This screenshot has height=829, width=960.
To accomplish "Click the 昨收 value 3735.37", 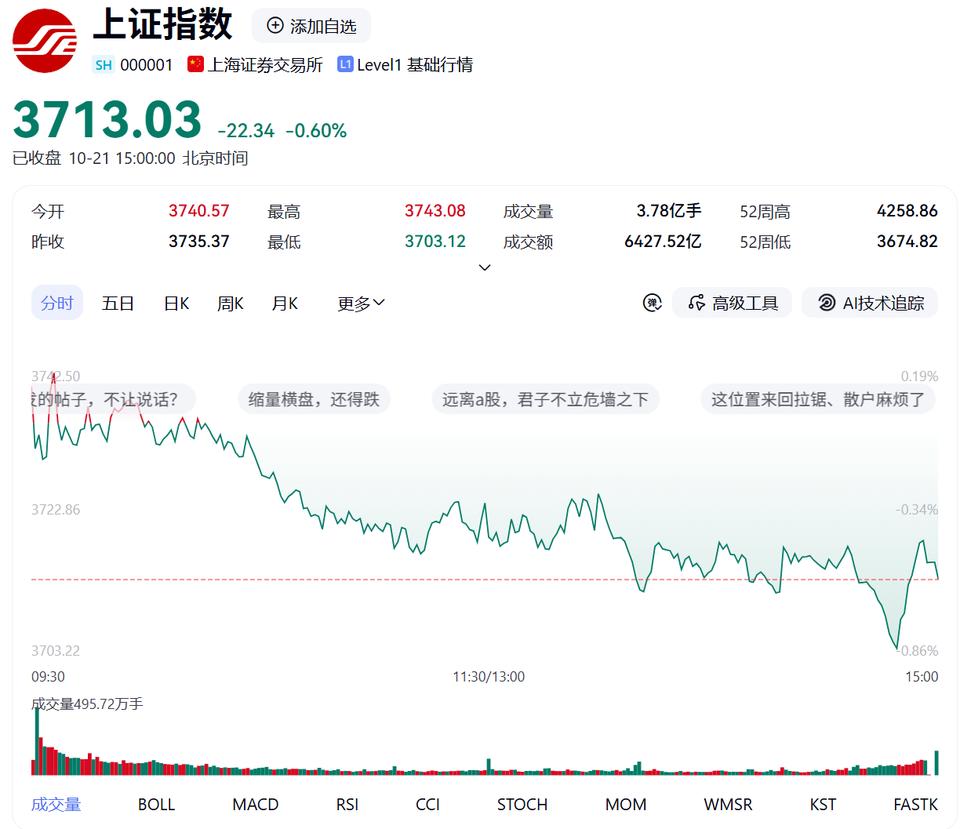I will (198, 241).
